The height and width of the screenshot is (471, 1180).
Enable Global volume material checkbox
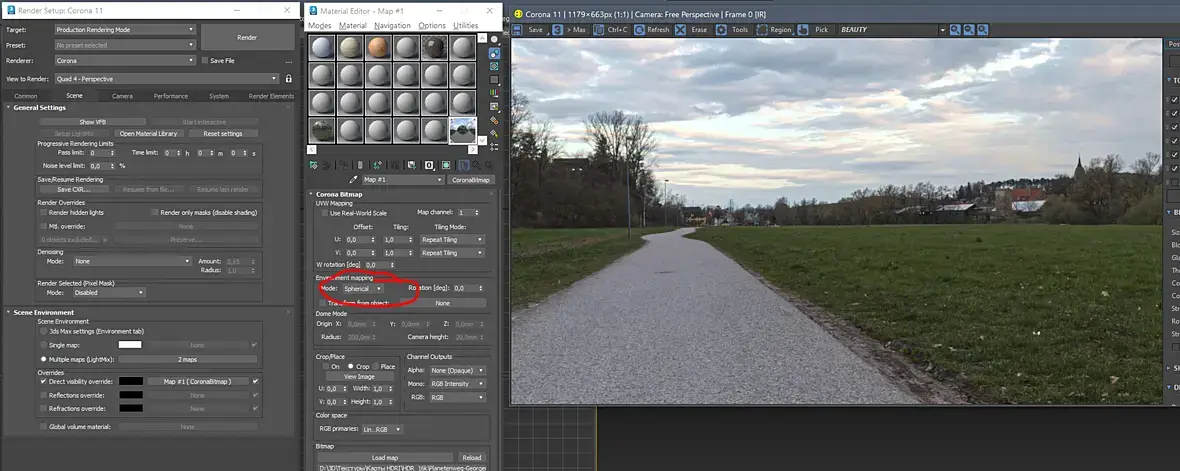tap(43, 427)
